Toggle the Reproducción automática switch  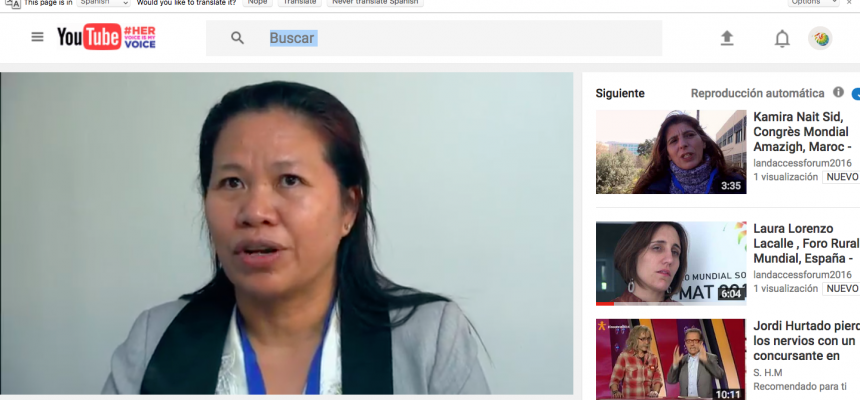click(855, 93)
